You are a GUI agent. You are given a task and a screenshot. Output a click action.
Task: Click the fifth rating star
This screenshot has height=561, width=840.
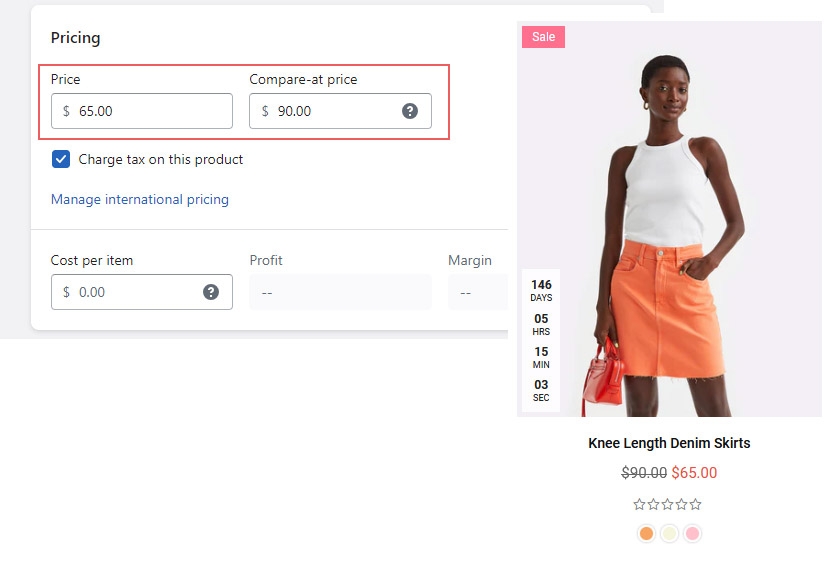pyautogui.click(x=696, y=505)
